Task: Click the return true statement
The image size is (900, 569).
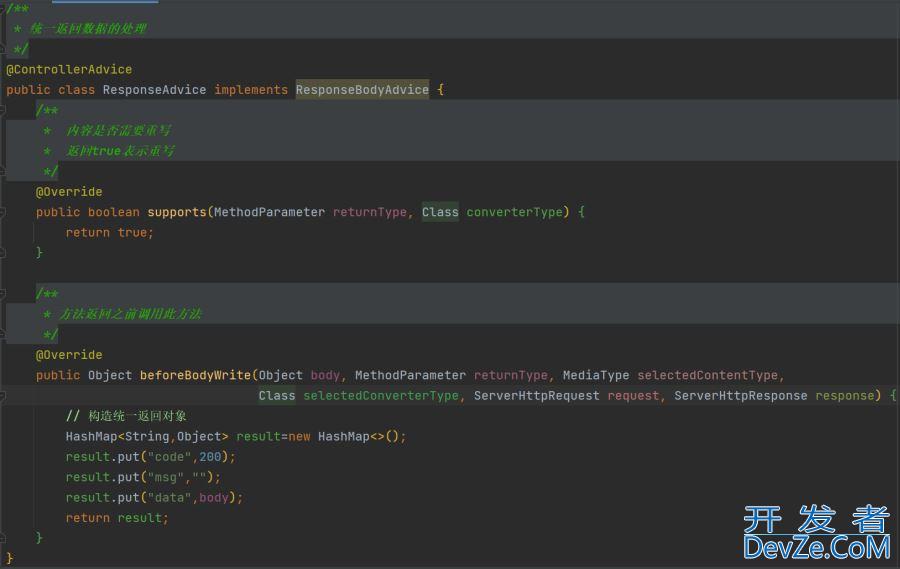Action: (x=109, y=233)
